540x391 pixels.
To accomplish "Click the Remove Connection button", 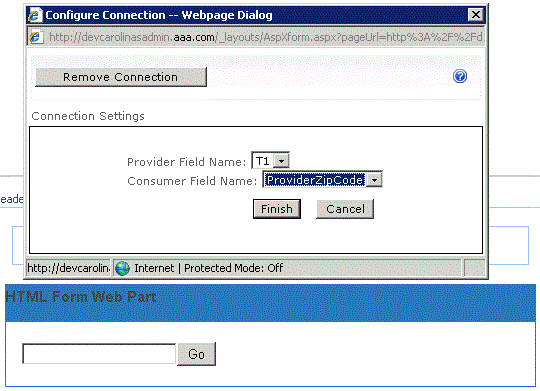I will pyautogui.click(x=121, y=77).
